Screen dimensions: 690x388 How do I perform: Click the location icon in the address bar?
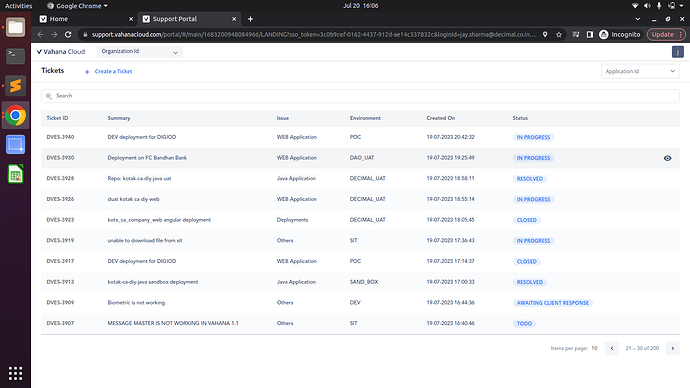coord(545,34)
